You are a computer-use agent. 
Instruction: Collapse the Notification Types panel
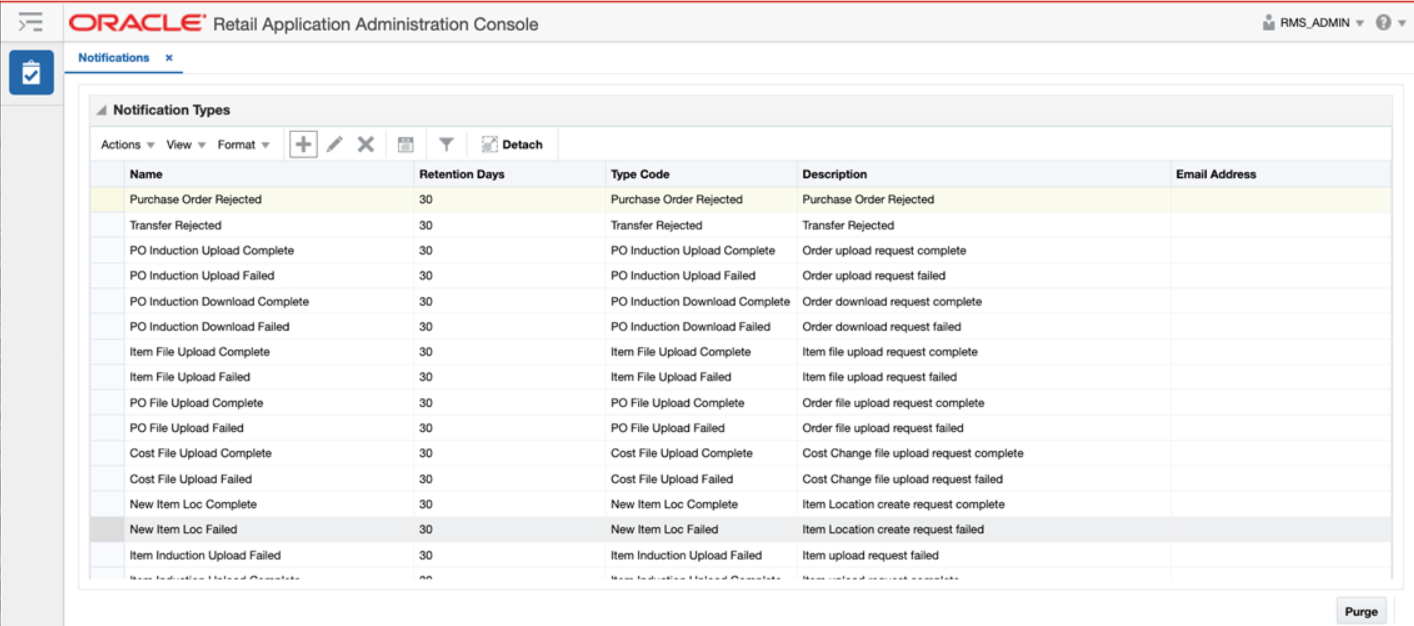tap(101, 110)
